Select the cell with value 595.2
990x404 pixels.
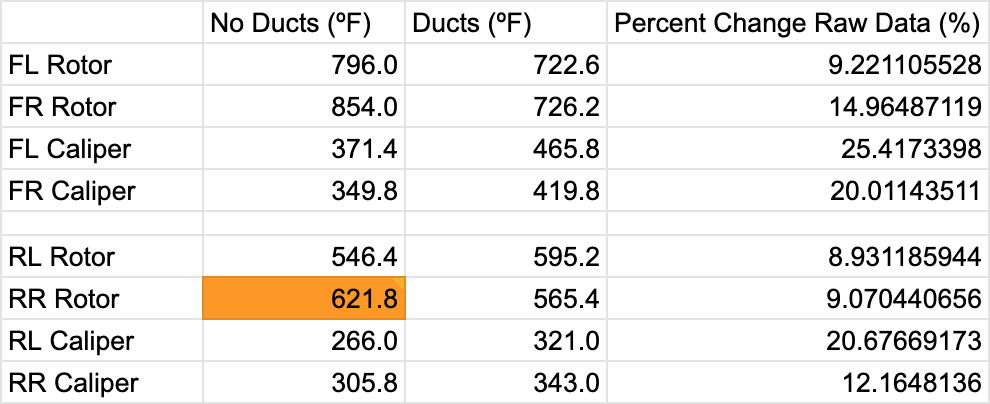[506, 256]
